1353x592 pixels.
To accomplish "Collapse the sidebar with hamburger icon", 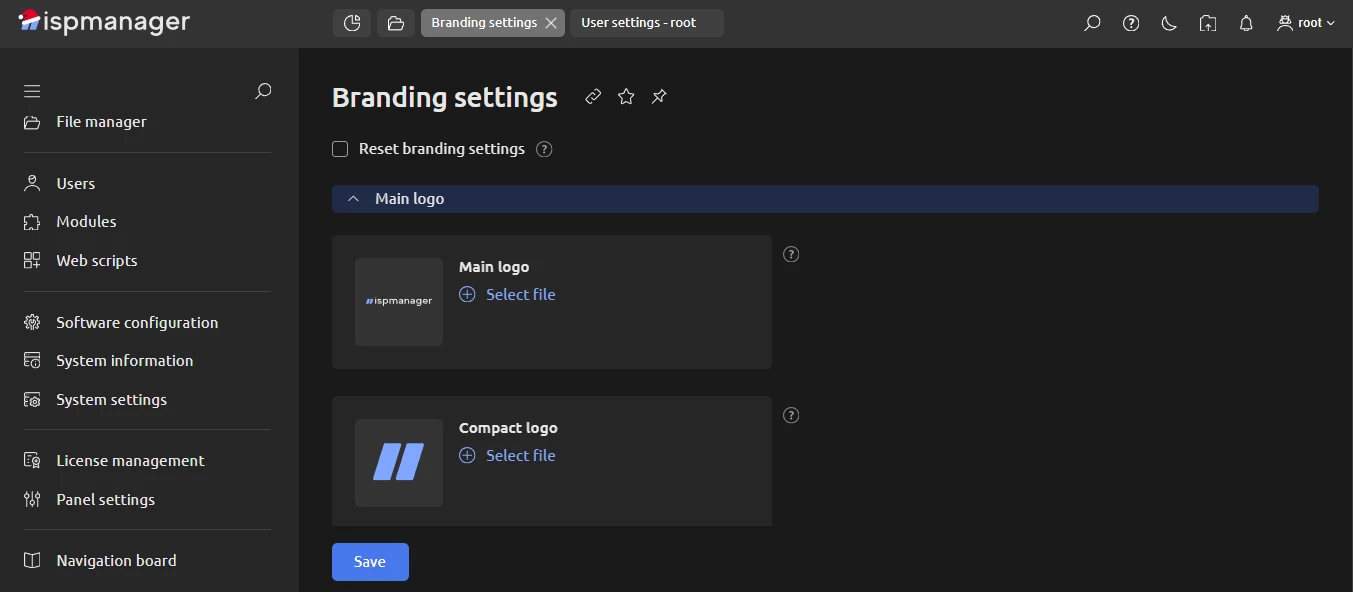I will [x=31, y=90].
